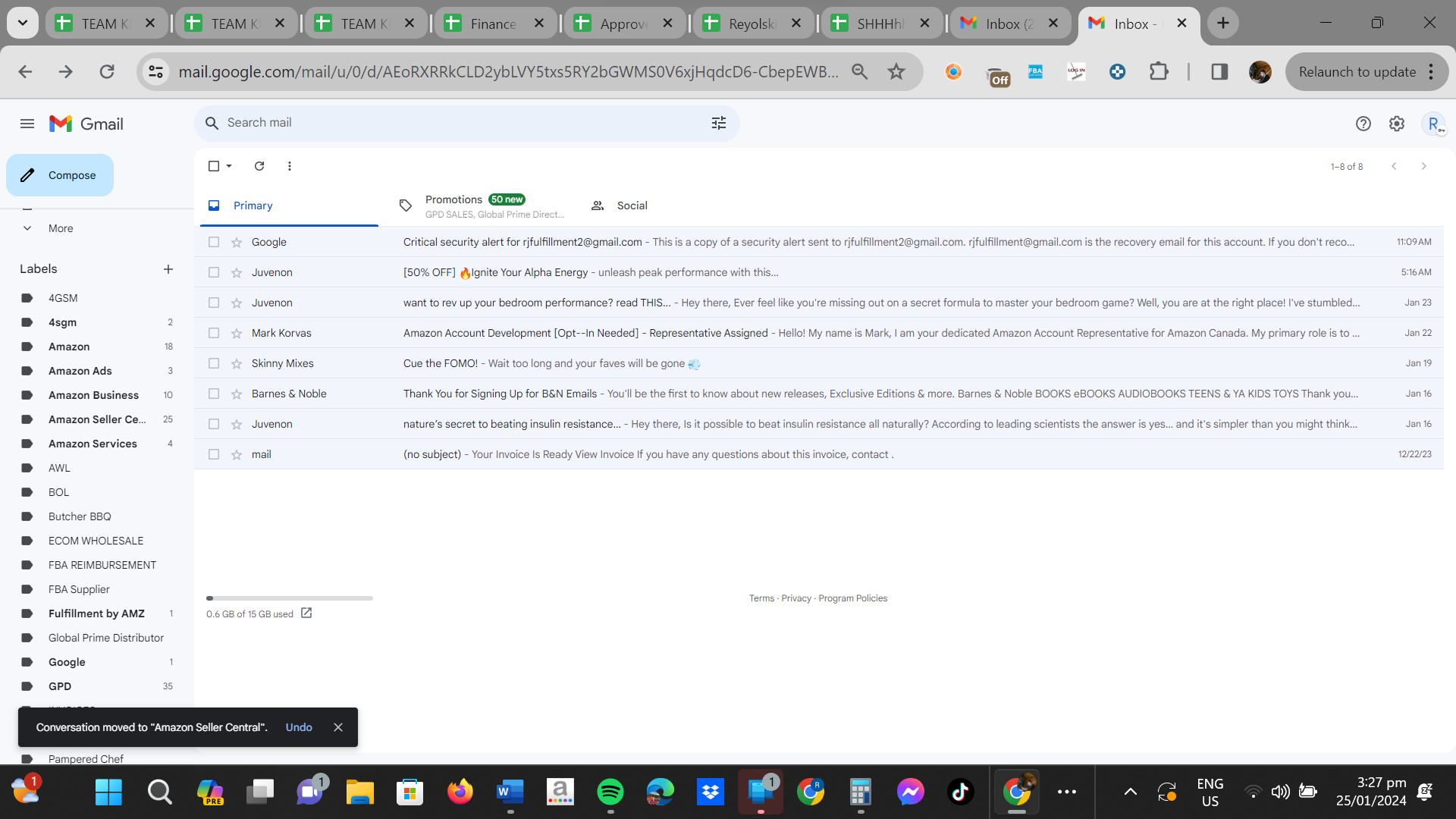Refresh the inbox message list
Screen dimensions: 1456x819
[x=259, y=166]
